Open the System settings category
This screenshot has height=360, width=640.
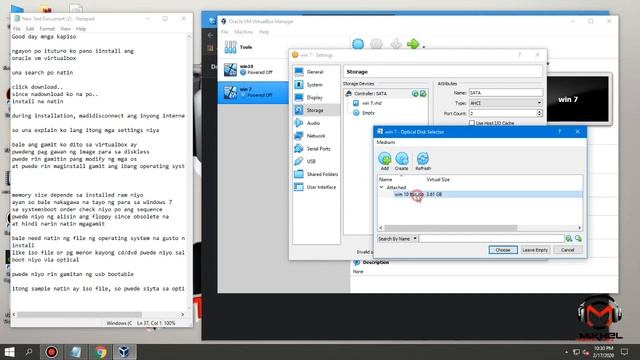click(316, 84)
